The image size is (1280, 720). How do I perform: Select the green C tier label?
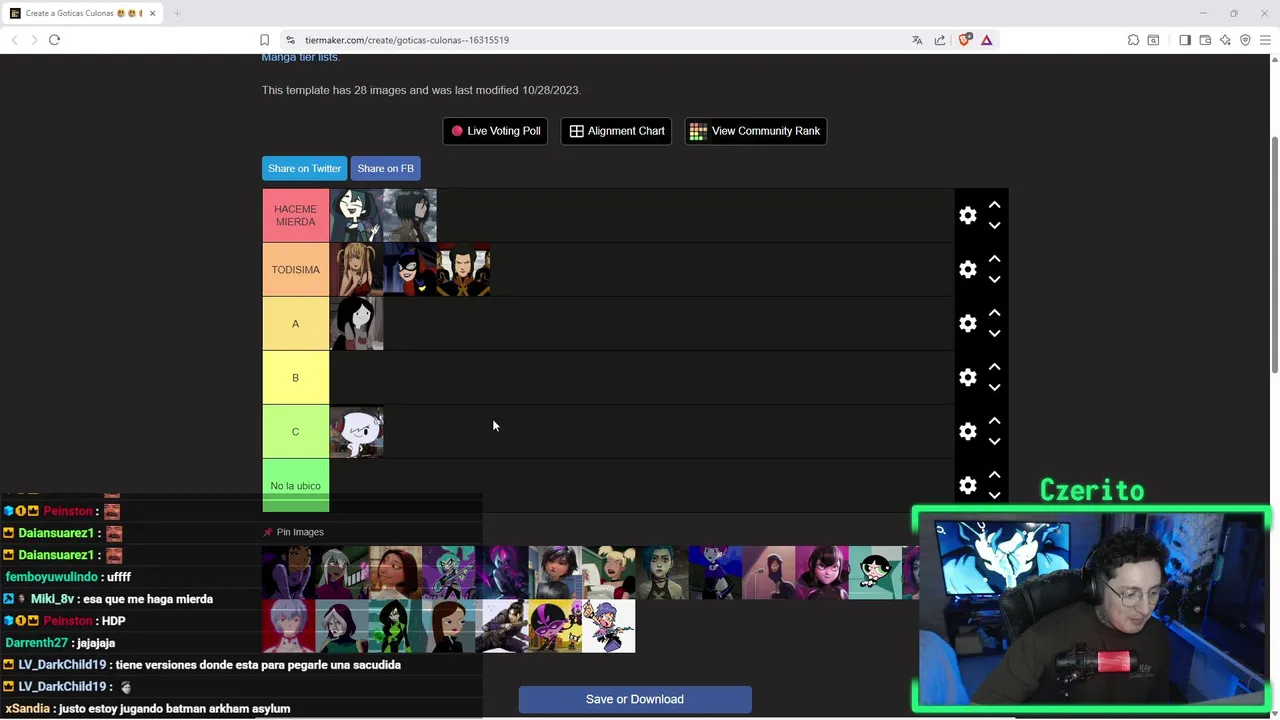pos(295,431)
